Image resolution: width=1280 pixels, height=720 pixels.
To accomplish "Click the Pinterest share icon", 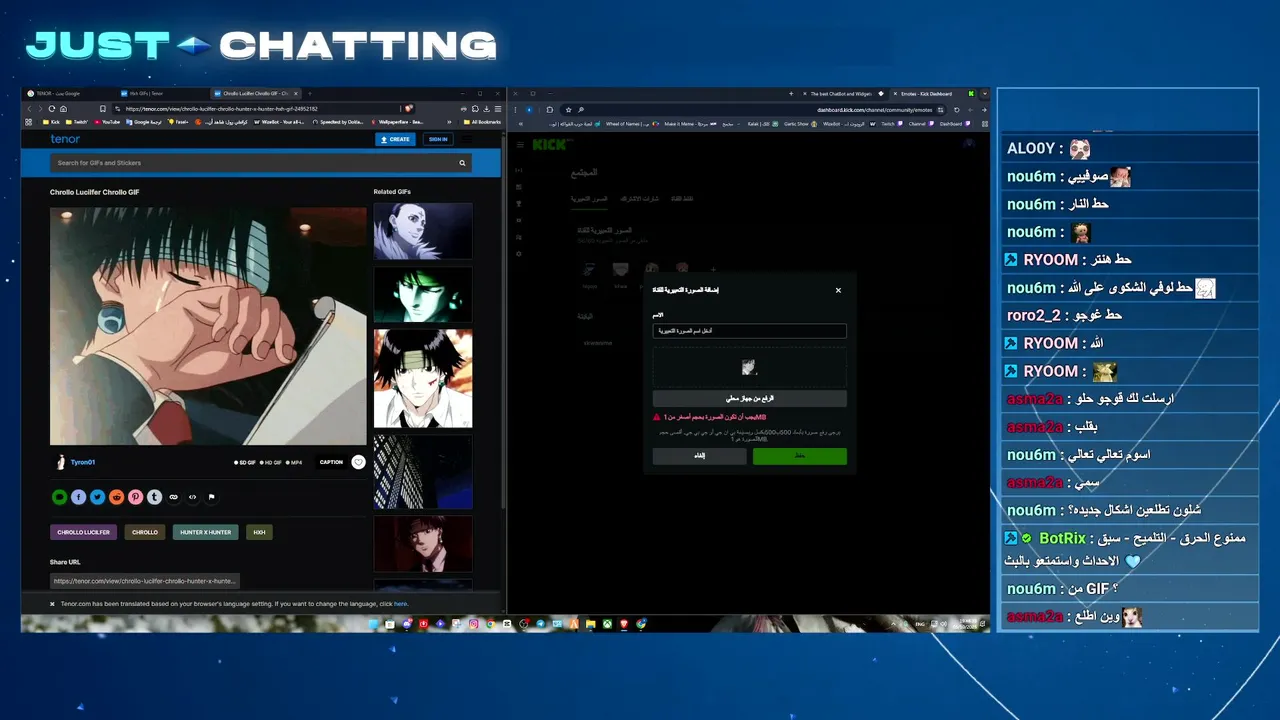I will [x=135, y=497].
